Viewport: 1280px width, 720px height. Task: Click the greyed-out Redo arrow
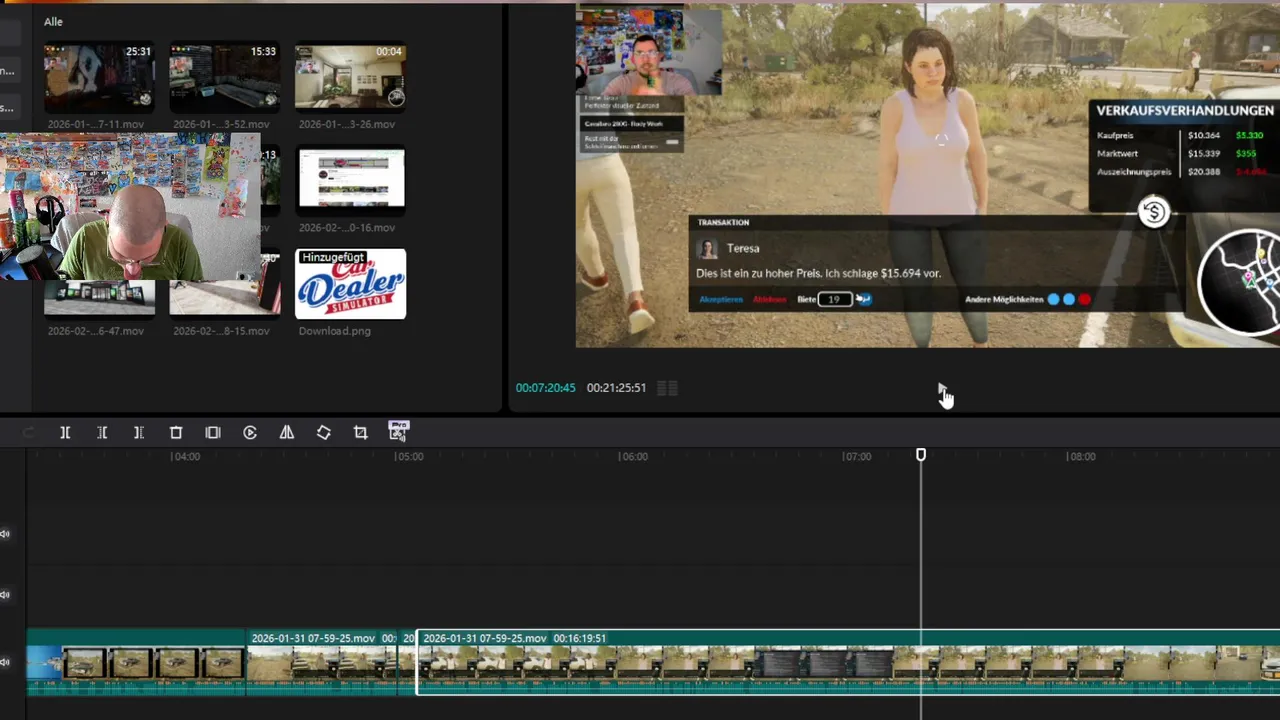click(x=28, y=432)
